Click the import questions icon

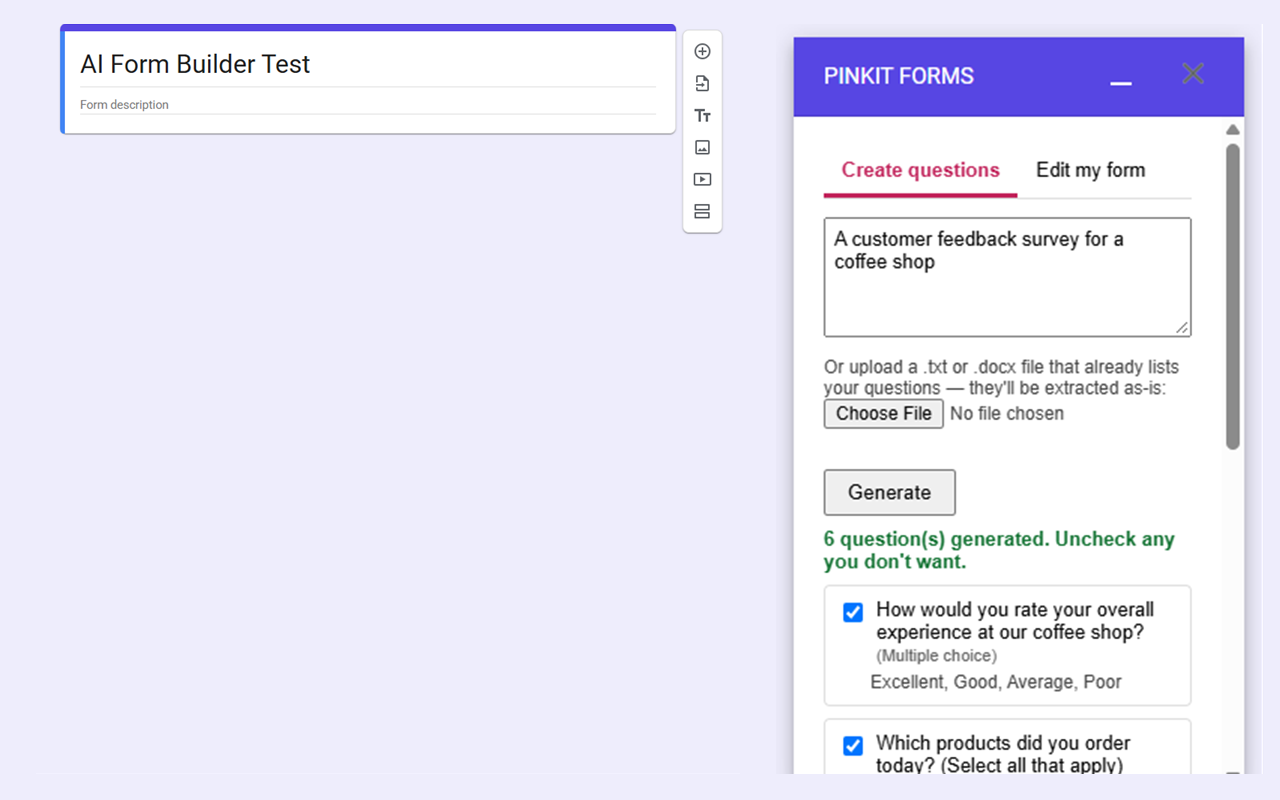pos(702,83)
